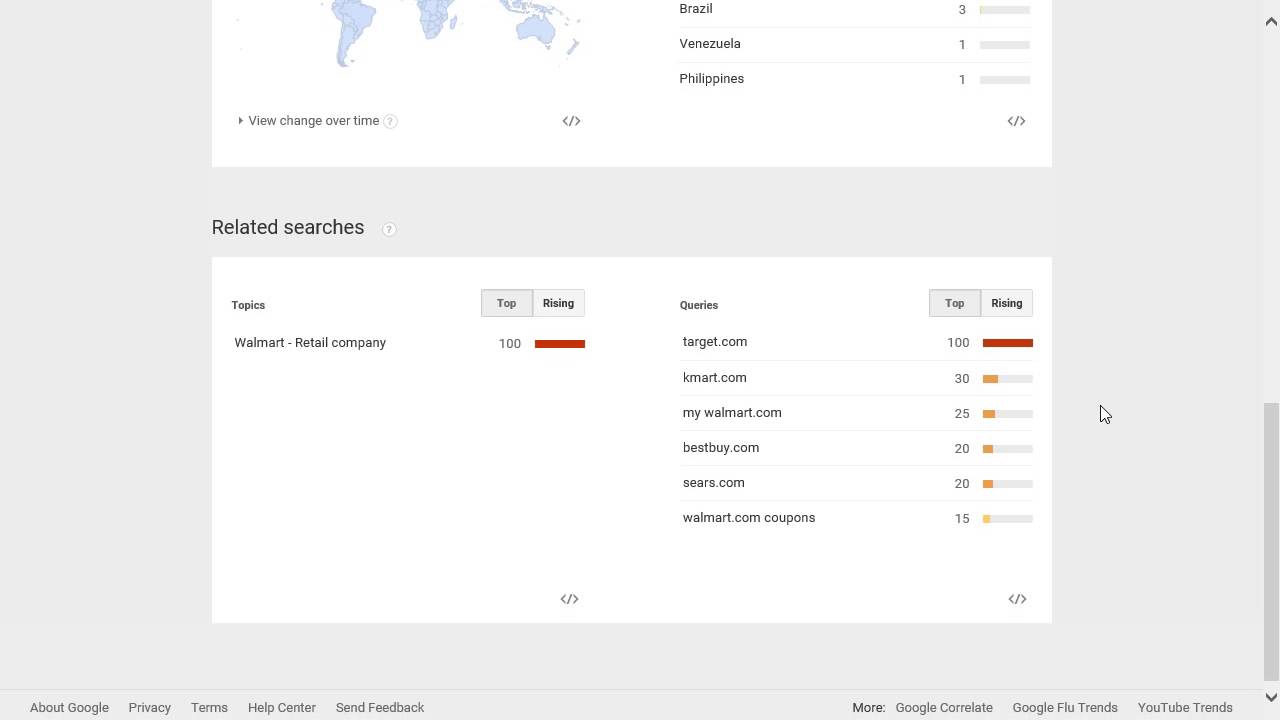
Task: Open Walmart - Retail company topic
Action: pyautogui.click(x=310, y=343)
